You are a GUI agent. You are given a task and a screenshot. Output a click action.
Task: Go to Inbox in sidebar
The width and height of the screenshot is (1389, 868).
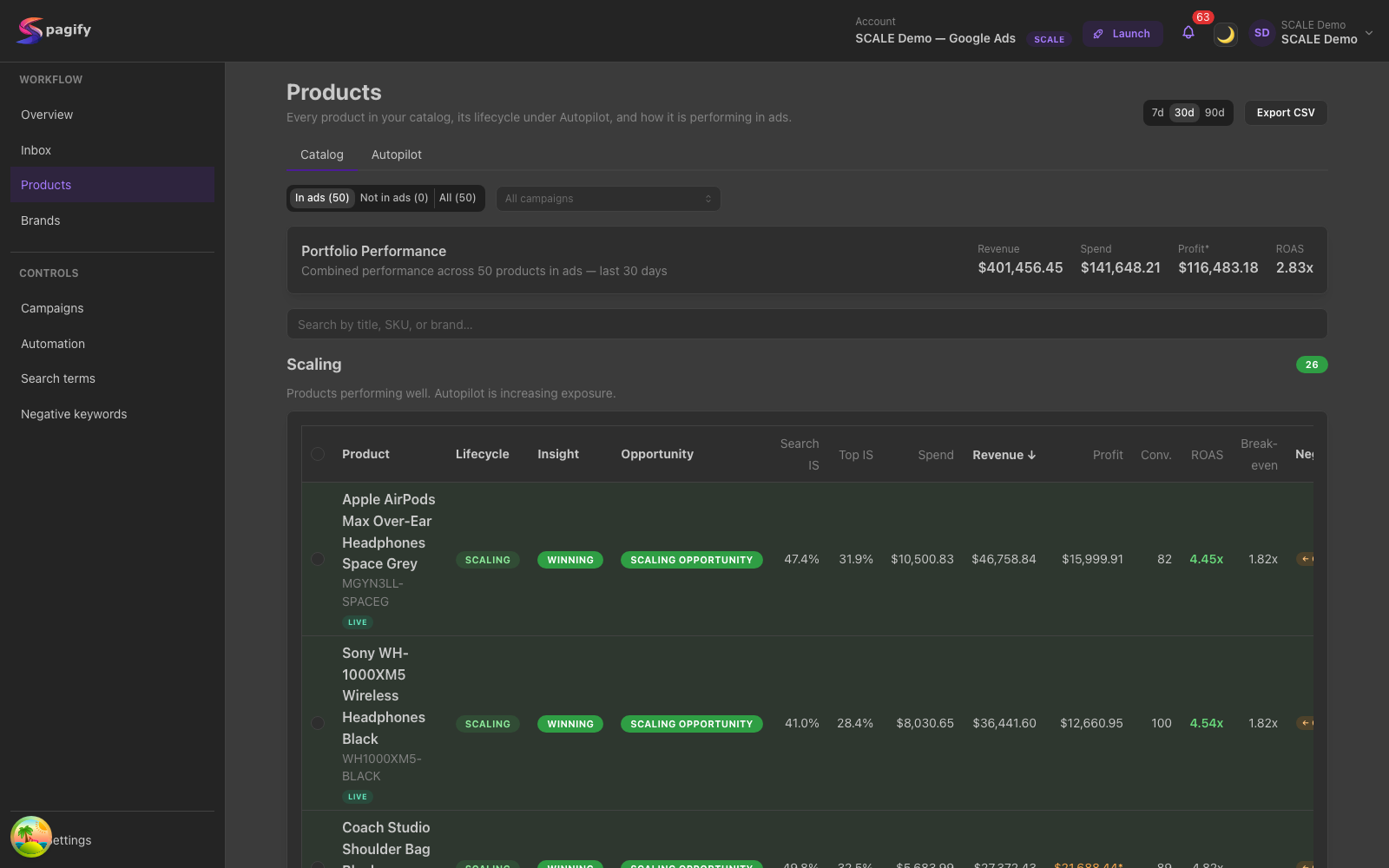(112, 150)
